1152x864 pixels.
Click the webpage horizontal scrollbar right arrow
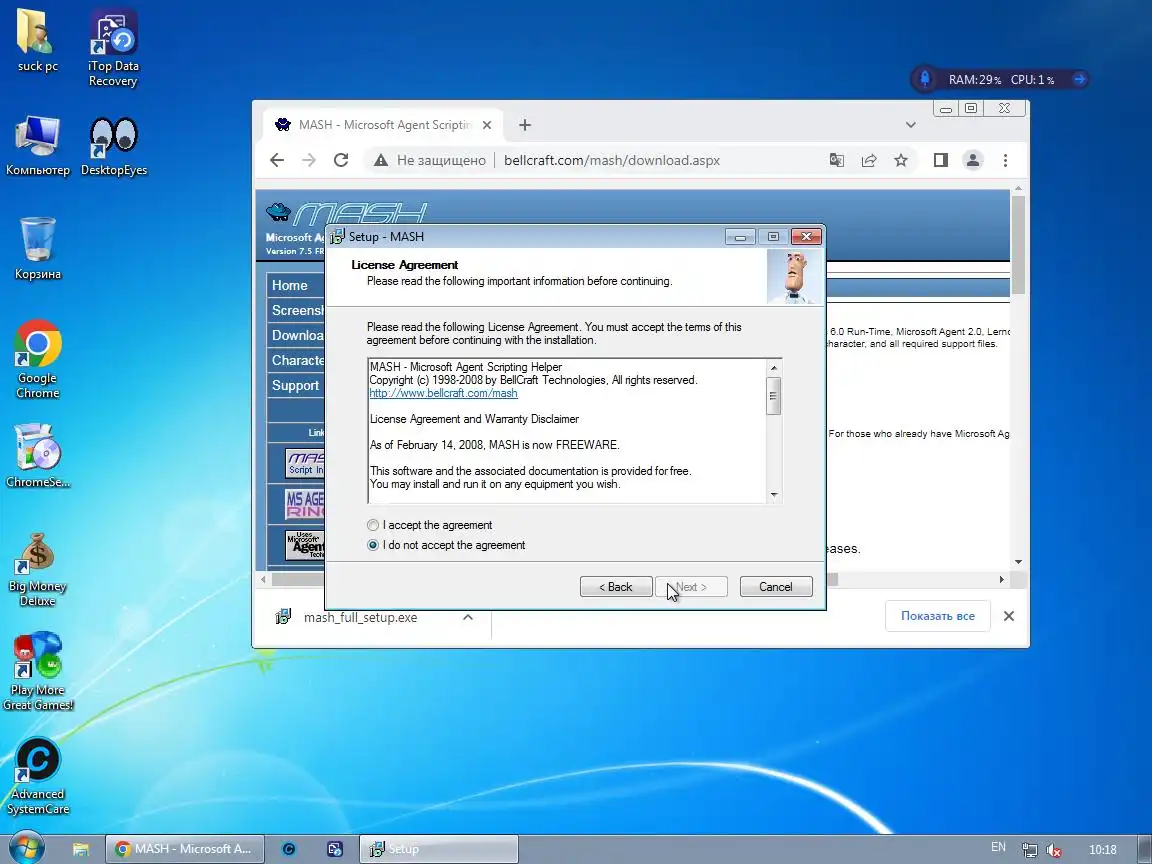pos(1001,579)
